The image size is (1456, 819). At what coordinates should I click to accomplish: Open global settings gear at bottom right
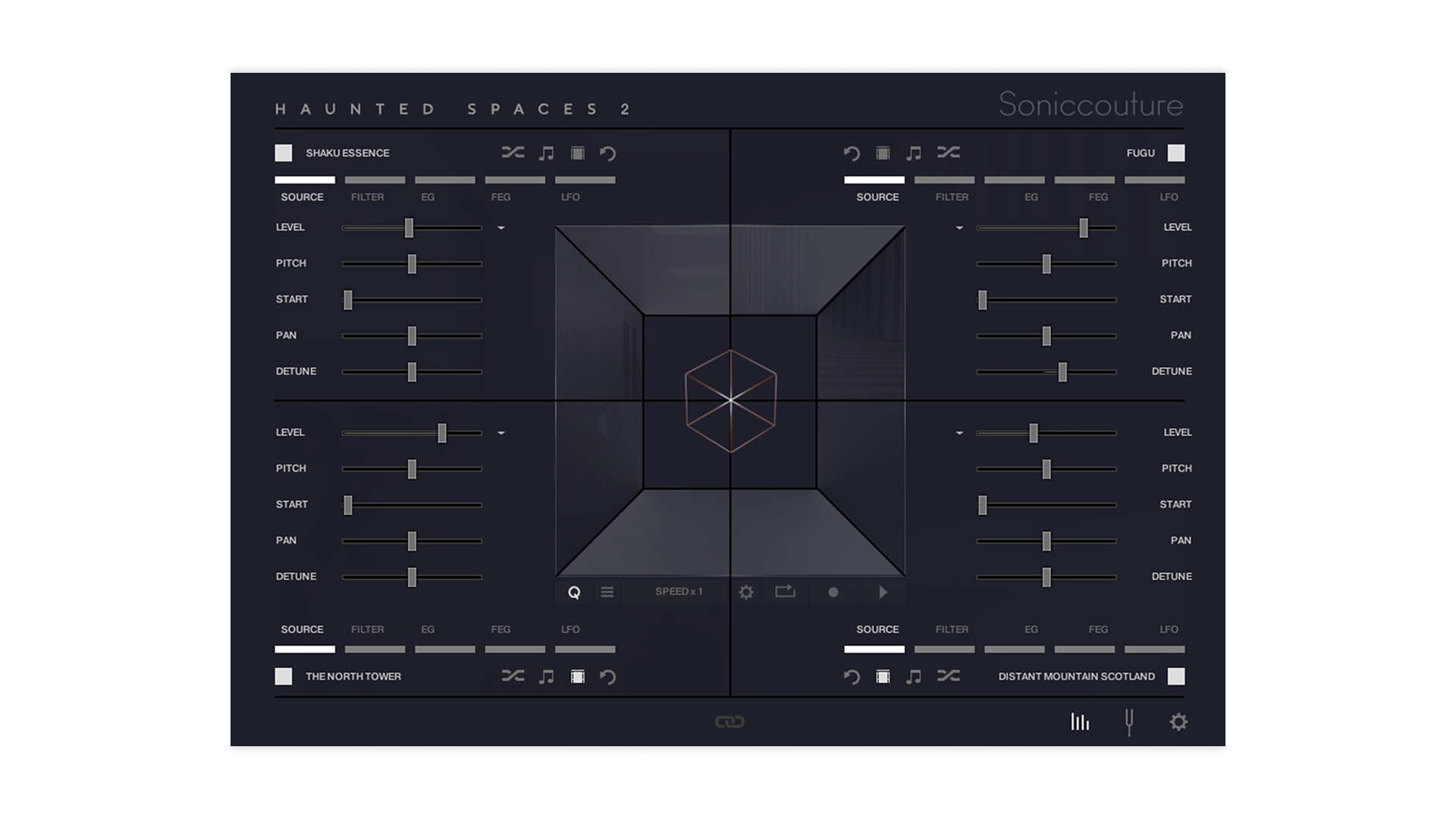[x=1178, y=722]
